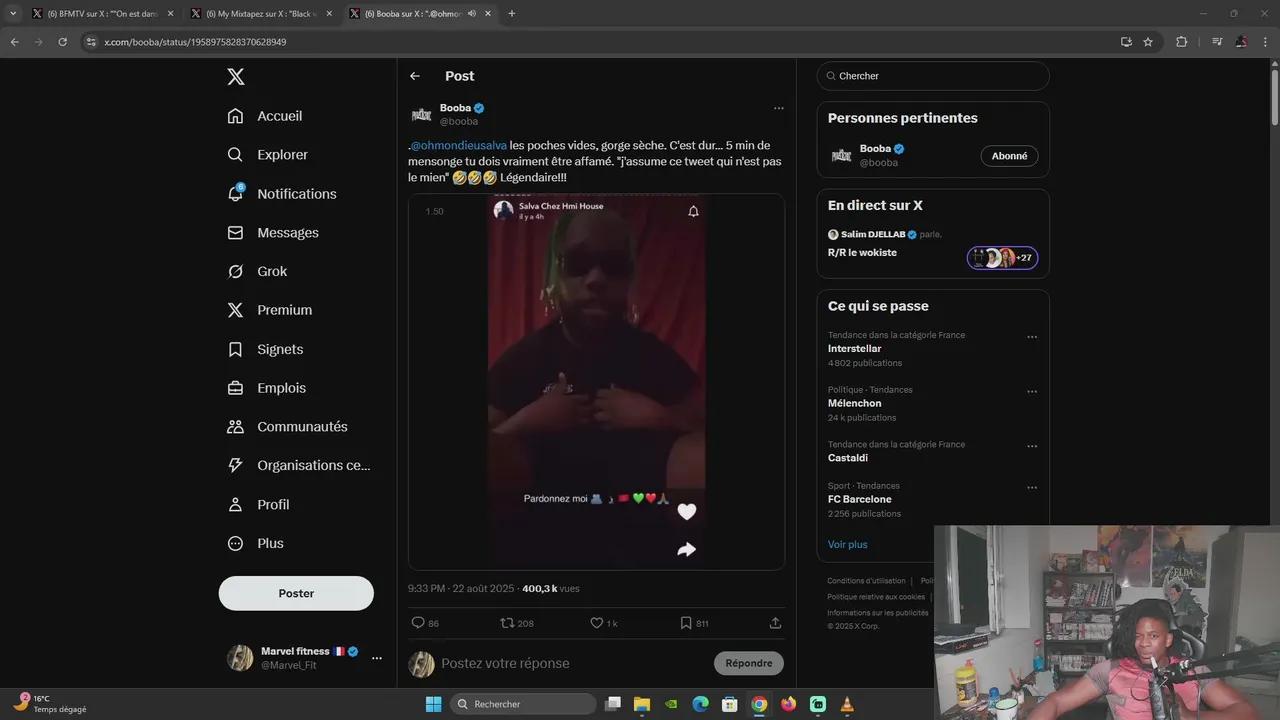Click the browser back arrow
This screenshot has width=1280, height=720.
[14, 42]
